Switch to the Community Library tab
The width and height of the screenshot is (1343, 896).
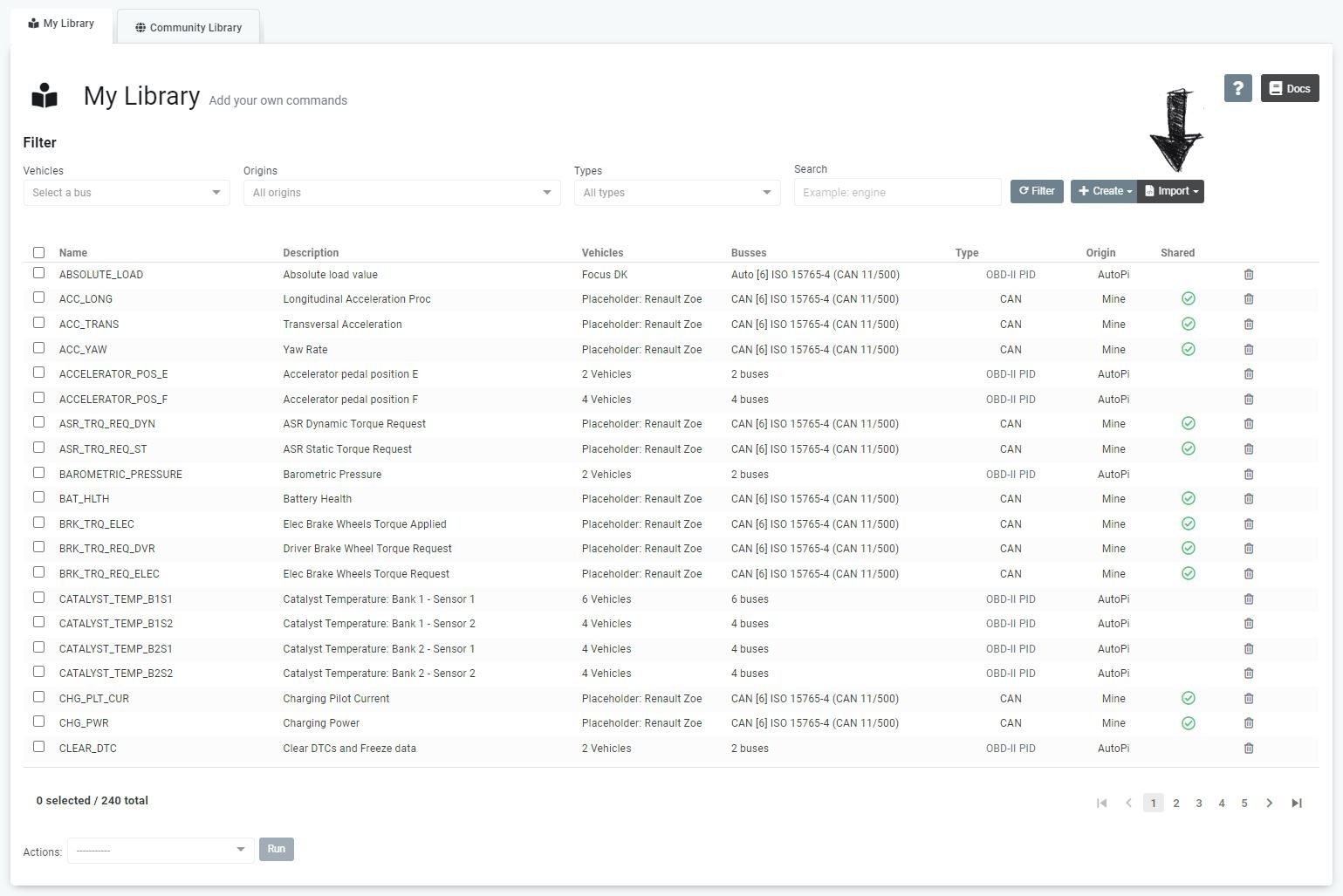(188, 27)
